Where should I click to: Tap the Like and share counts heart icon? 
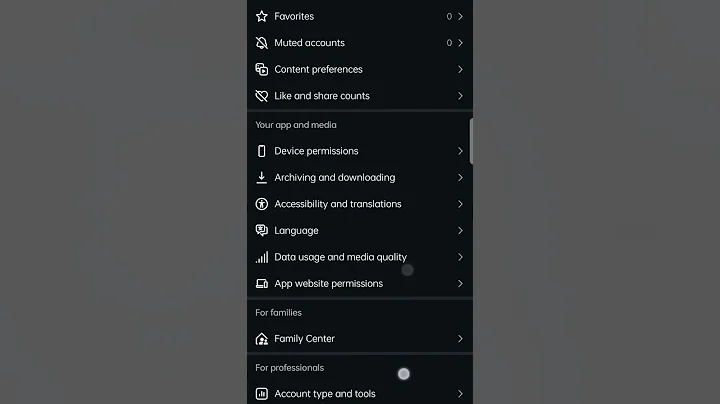point(262,96)
